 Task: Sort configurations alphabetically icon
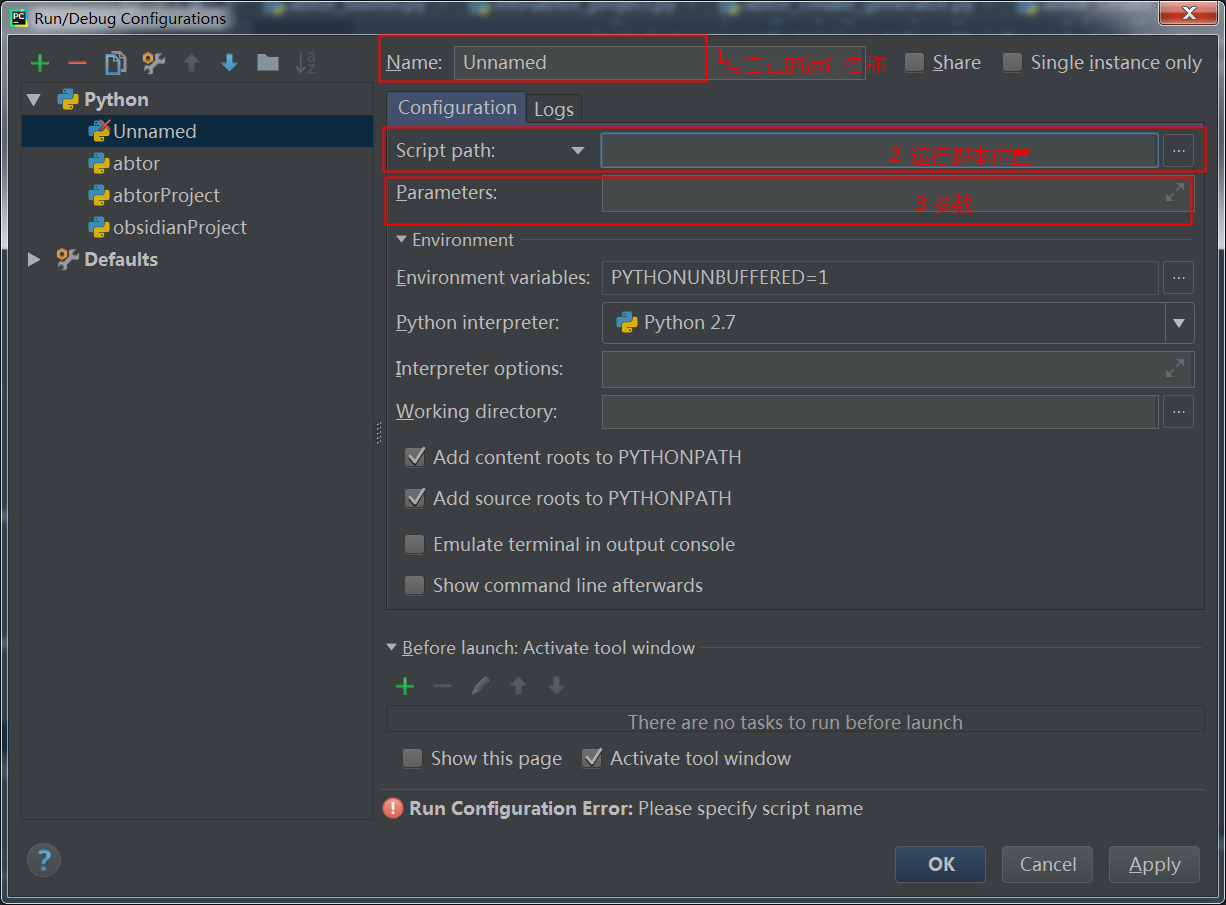point(305,63)
